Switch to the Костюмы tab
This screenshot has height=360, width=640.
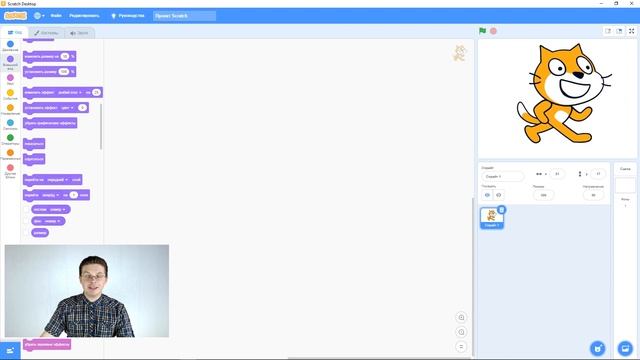(47, 33)
